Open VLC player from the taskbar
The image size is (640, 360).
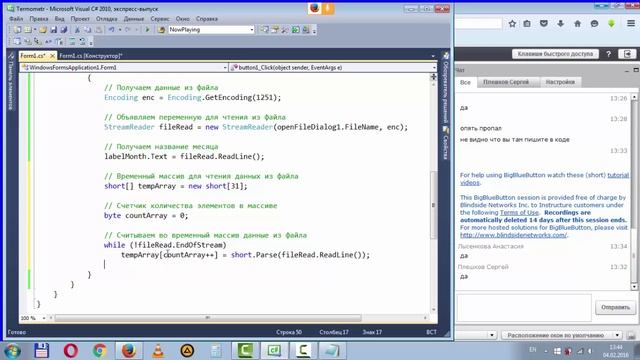coord(158,351)
